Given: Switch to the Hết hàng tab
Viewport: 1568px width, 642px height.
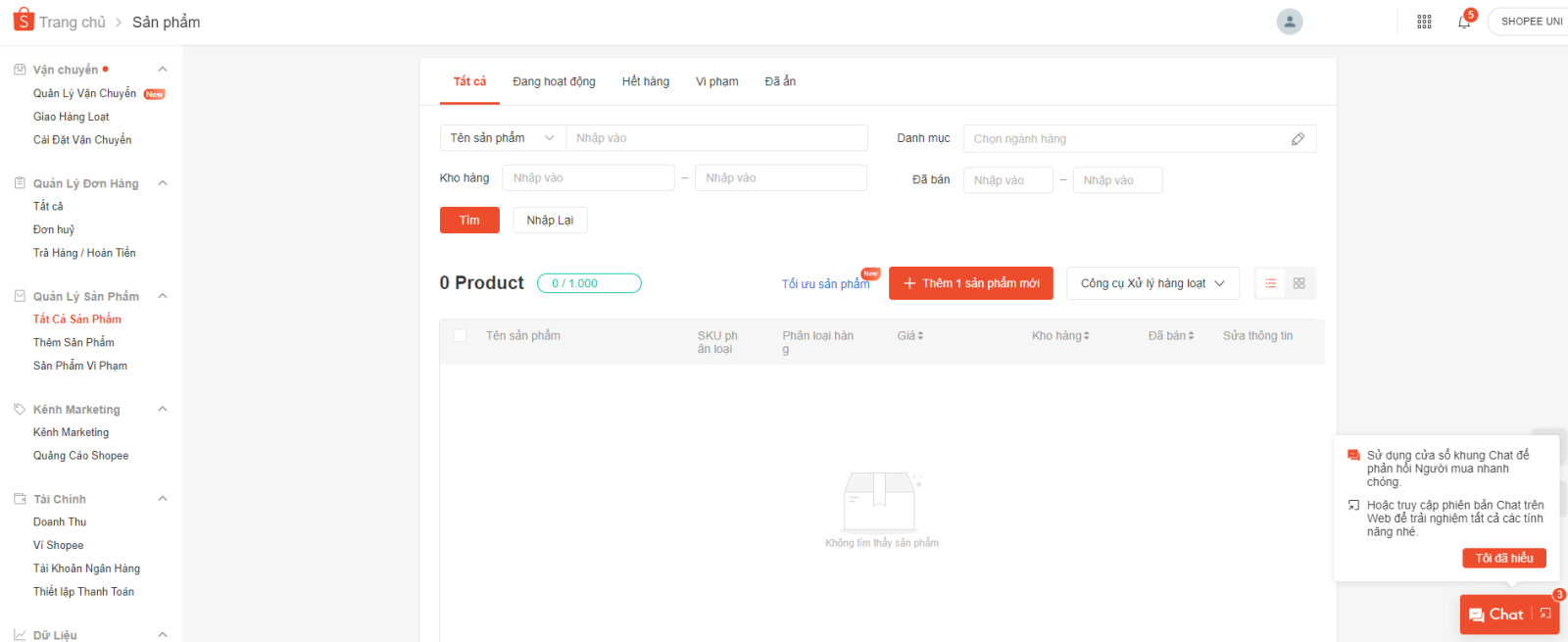Looking at the screenshot, I should 645,81.
